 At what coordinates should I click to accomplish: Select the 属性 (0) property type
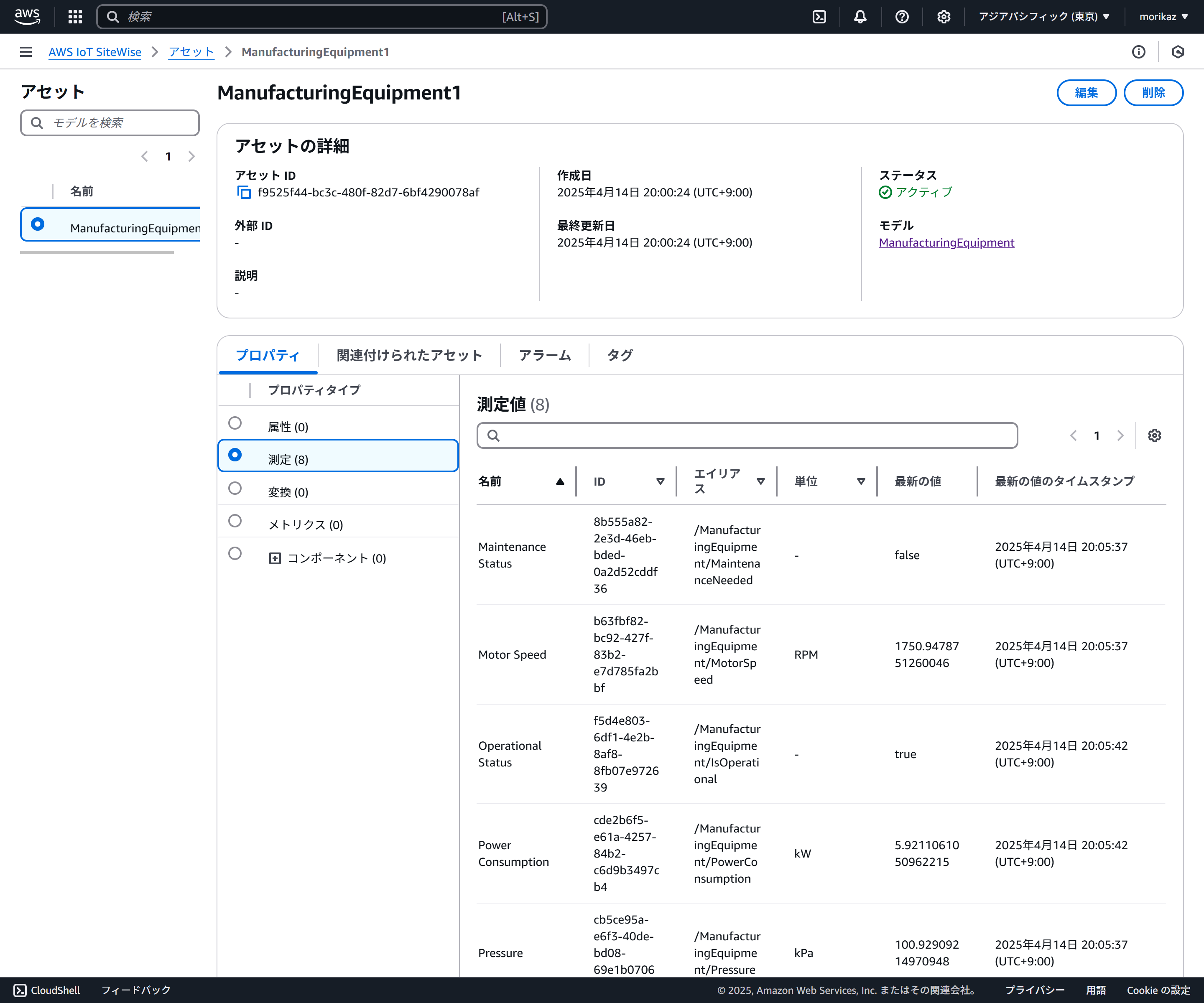(x=235, y=423)
